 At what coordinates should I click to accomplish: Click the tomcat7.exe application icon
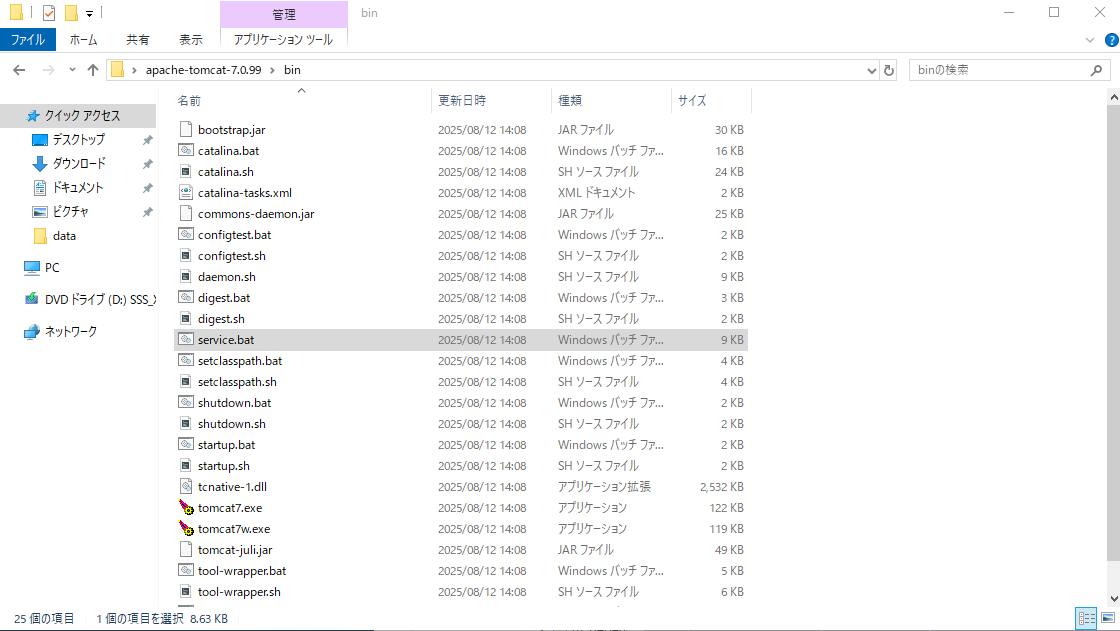[x=186, y=507]
